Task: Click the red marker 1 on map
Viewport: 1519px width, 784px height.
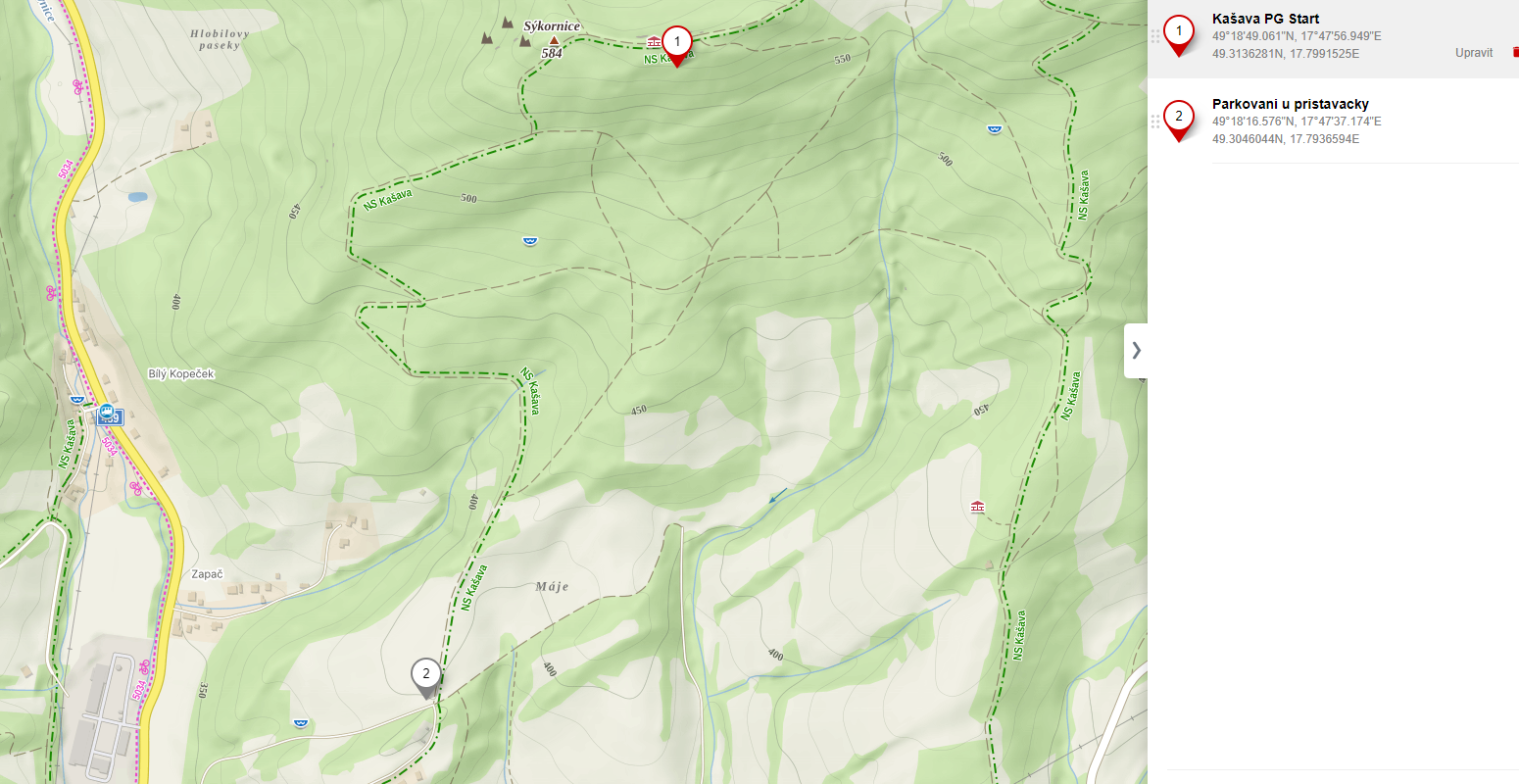Action: coord(676,45)
